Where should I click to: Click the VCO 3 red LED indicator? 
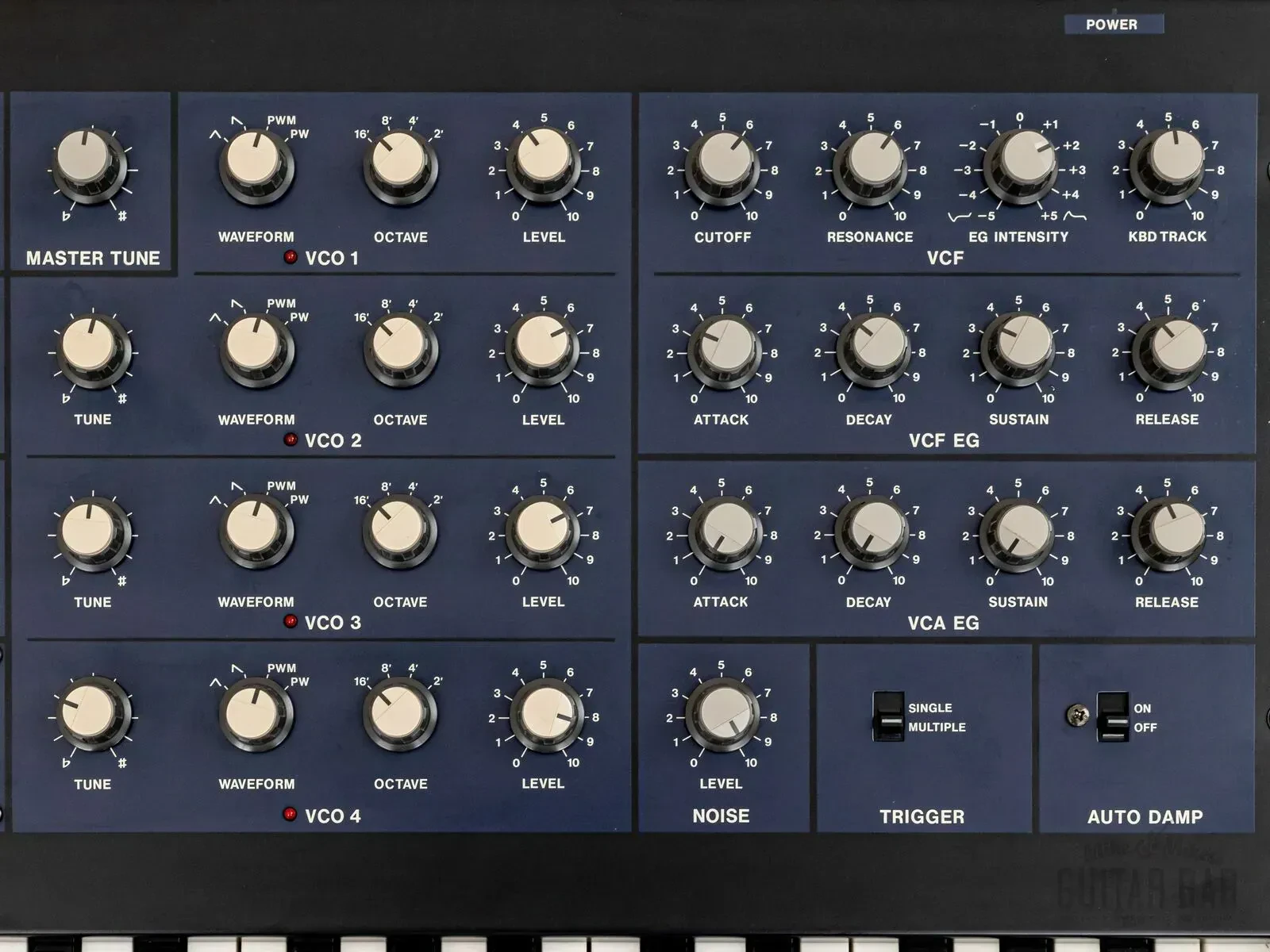pos(291,621)
